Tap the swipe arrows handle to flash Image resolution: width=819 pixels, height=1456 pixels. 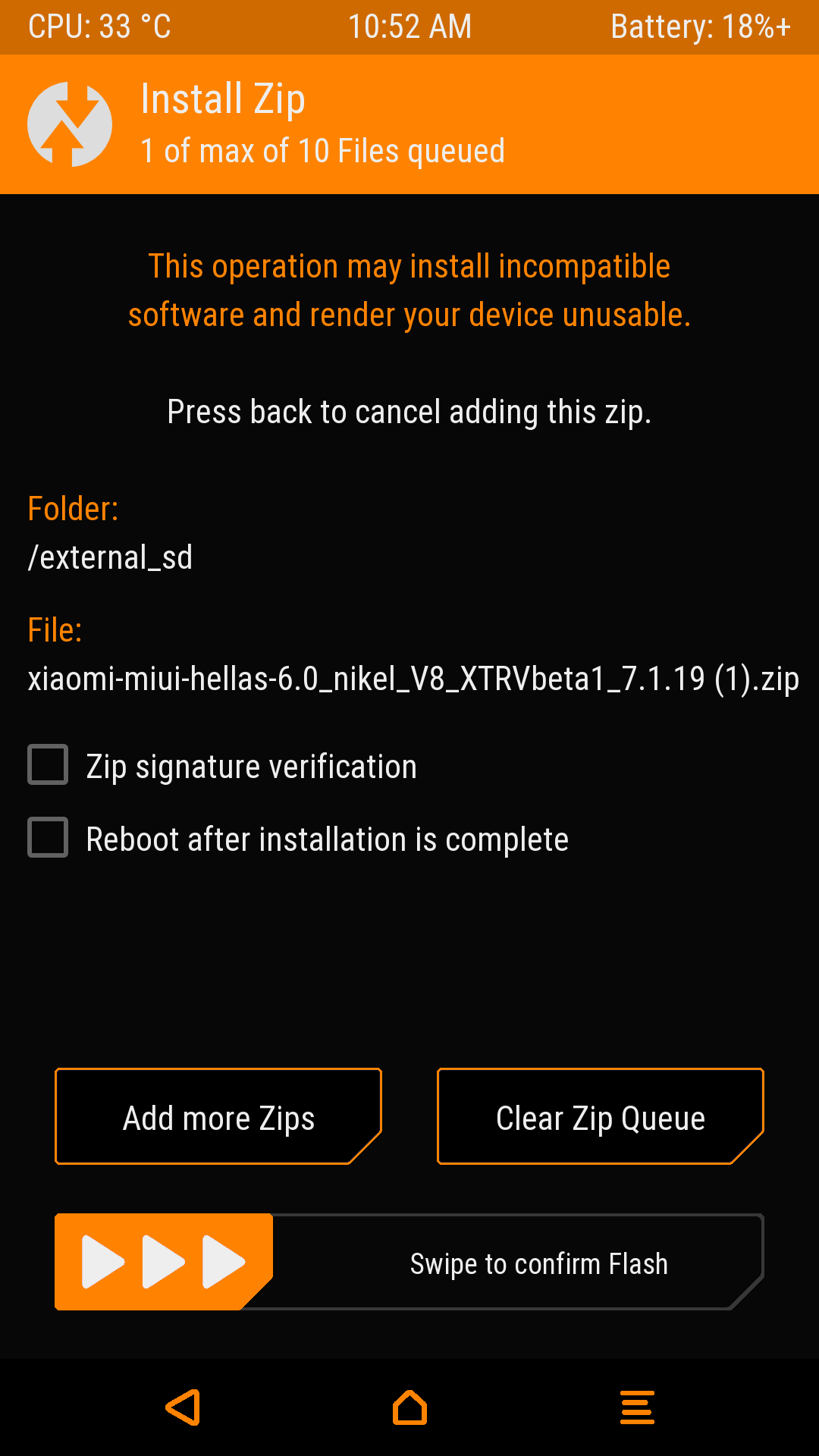164,1262
